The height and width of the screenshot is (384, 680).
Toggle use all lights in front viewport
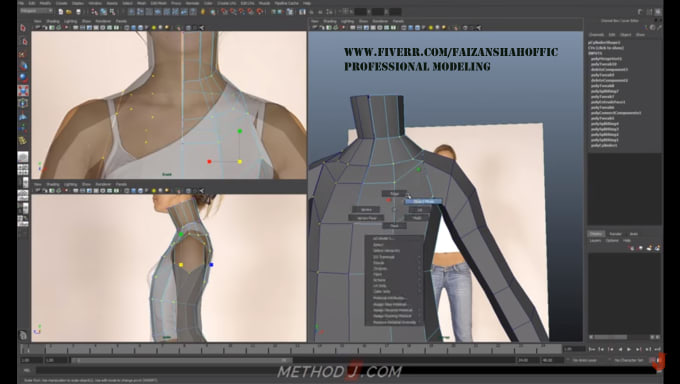click(154, 27)
